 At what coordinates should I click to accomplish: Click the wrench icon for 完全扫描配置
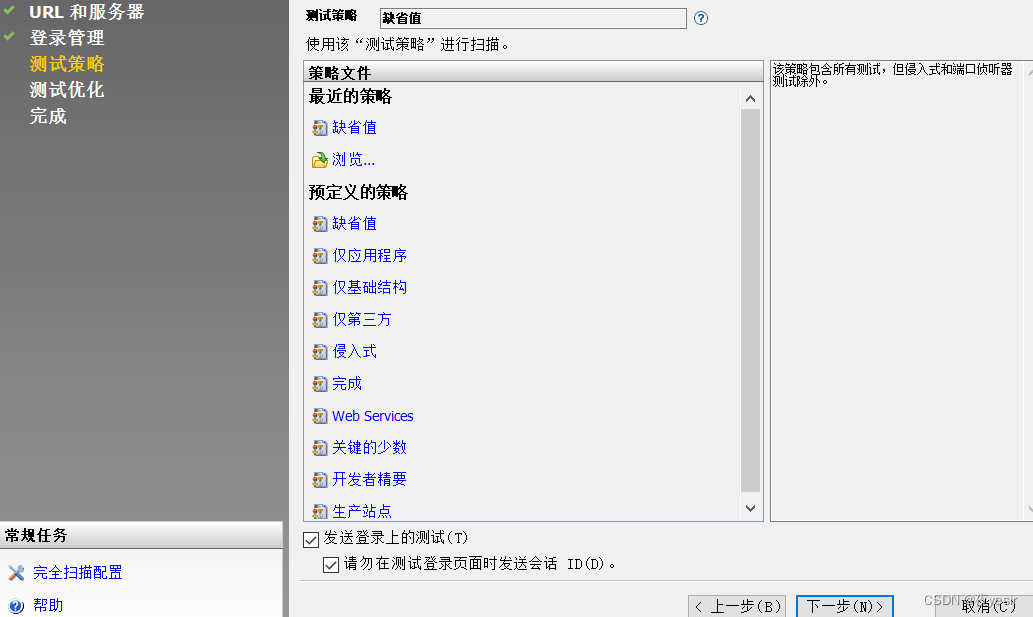16,573
